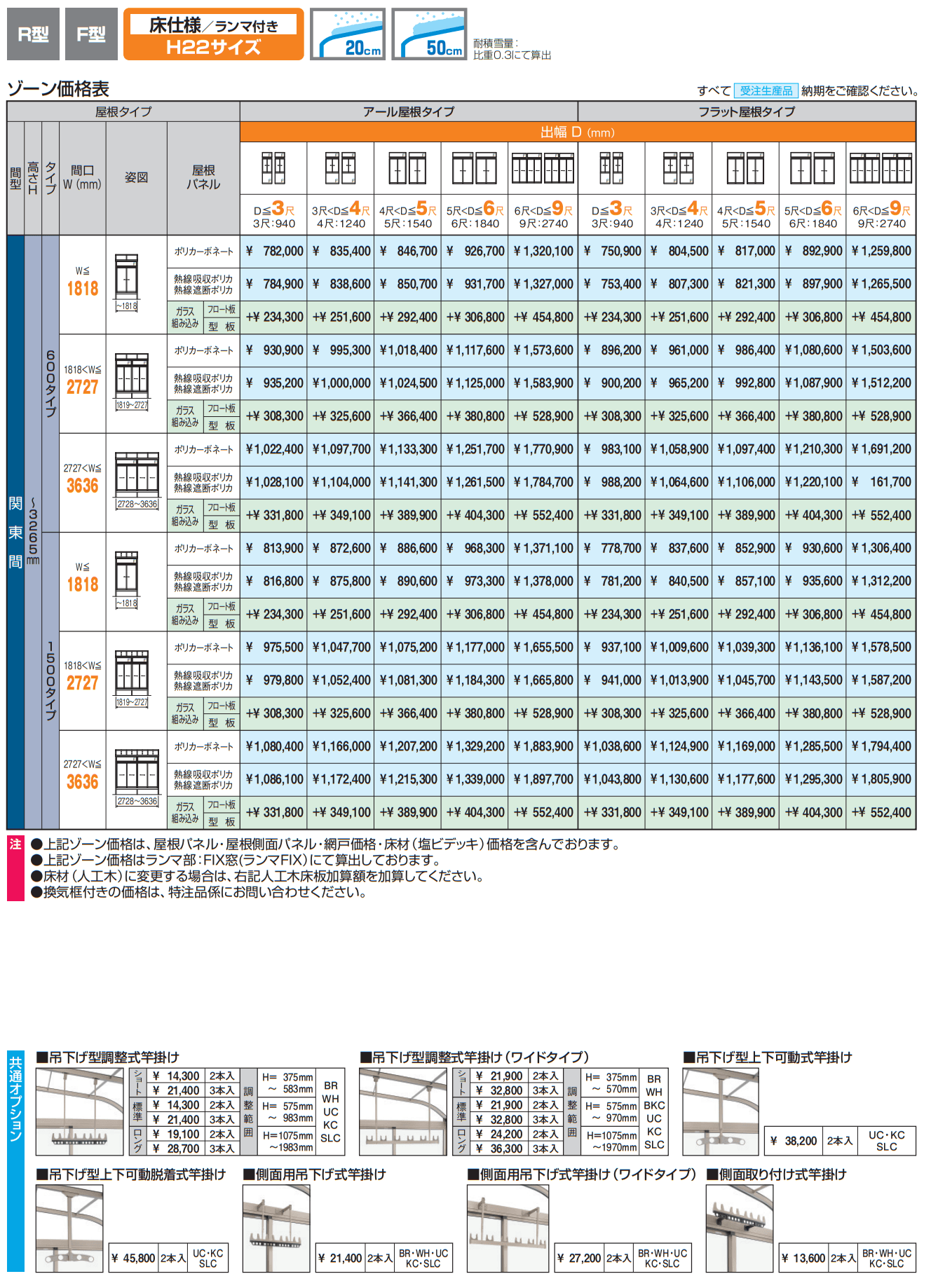The height and width of the screenshot is (1288, 931).
Task: Click the フラット屋根 5尺<D≦6尺 diagram icon
Action: (813, 168)
